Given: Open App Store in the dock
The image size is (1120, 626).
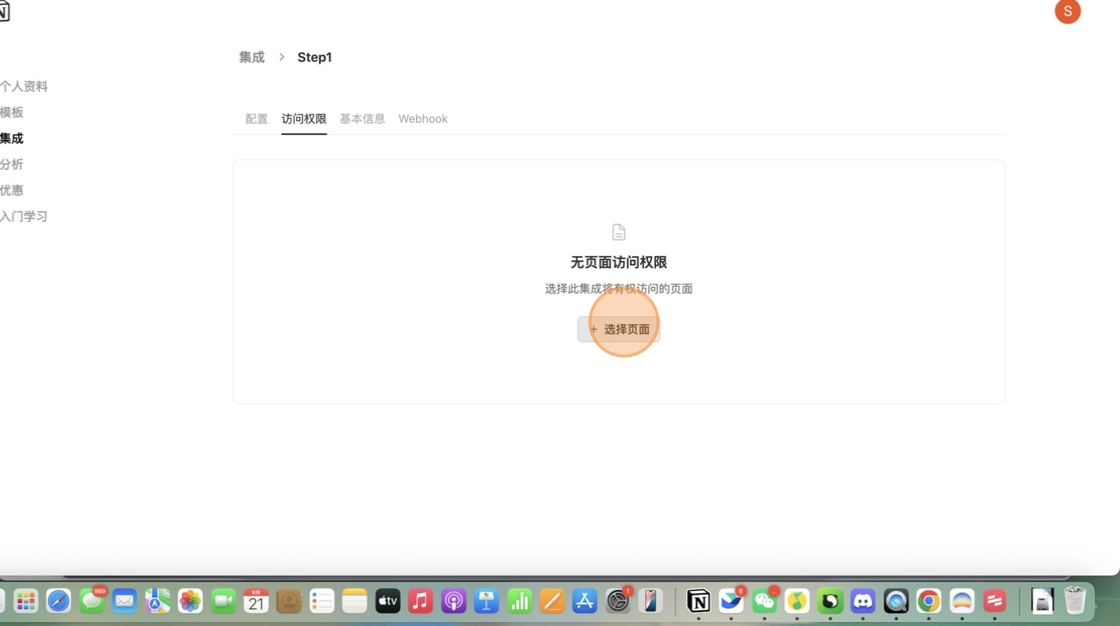Looking at the screenshot, I should [585, 601].
